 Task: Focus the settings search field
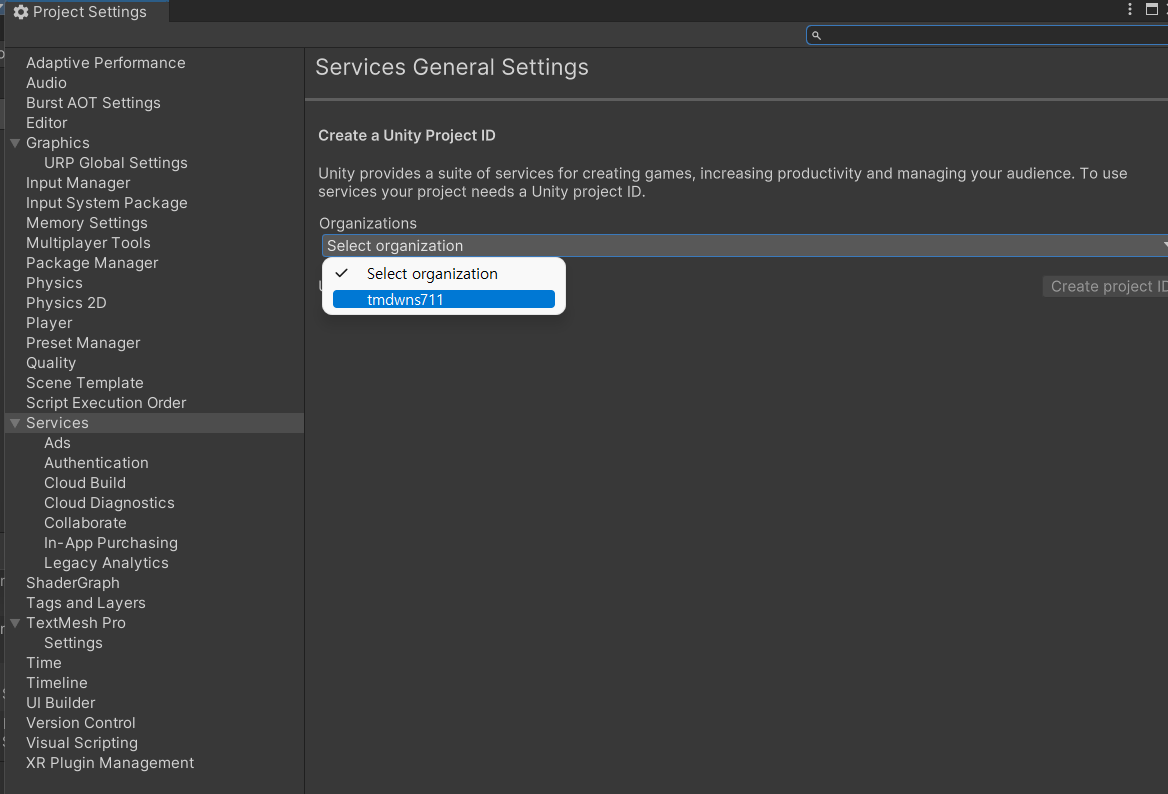coord(990,35)
